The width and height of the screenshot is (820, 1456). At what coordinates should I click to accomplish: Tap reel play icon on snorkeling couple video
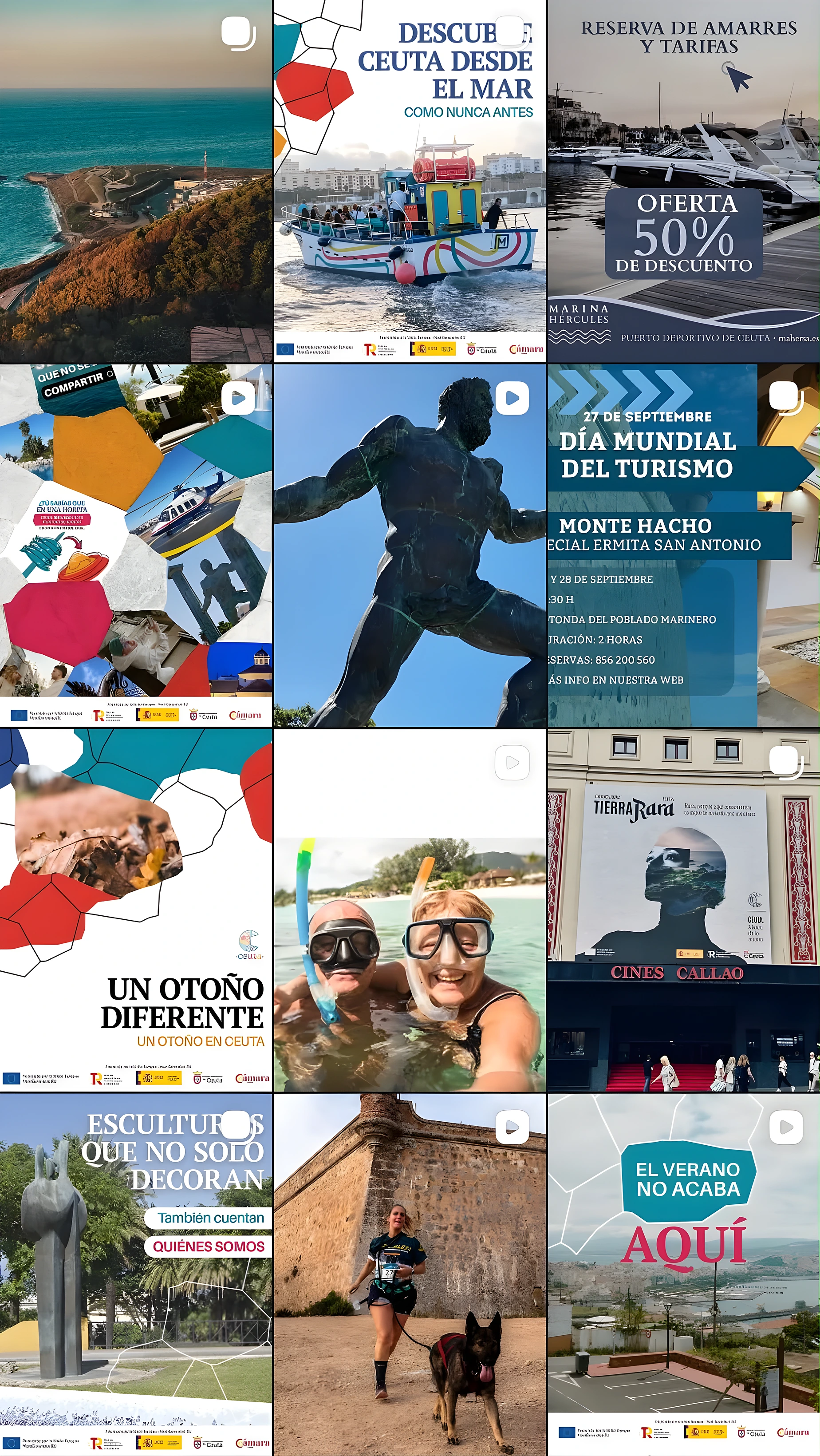(512, 763)
